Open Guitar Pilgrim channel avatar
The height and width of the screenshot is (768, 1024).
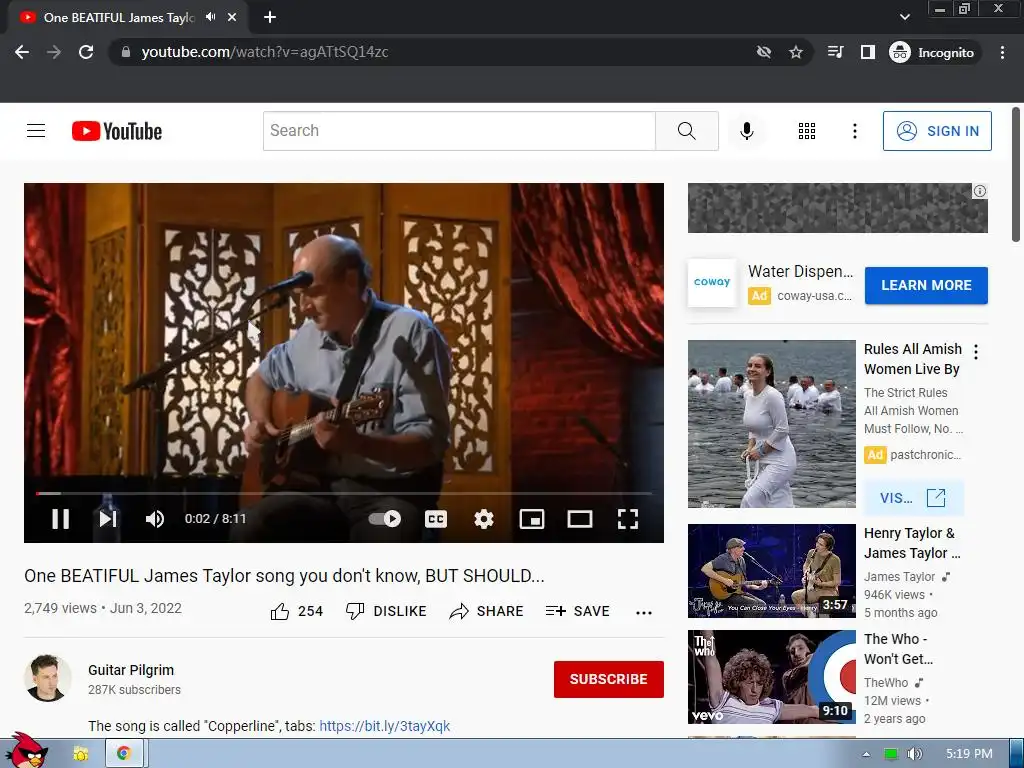[48, 678]
